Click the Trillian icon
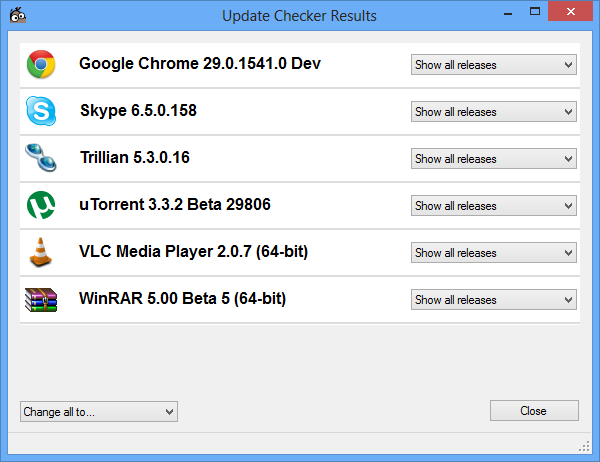Image resolution: width=600 pixels, height=462 pixels. 40,159
